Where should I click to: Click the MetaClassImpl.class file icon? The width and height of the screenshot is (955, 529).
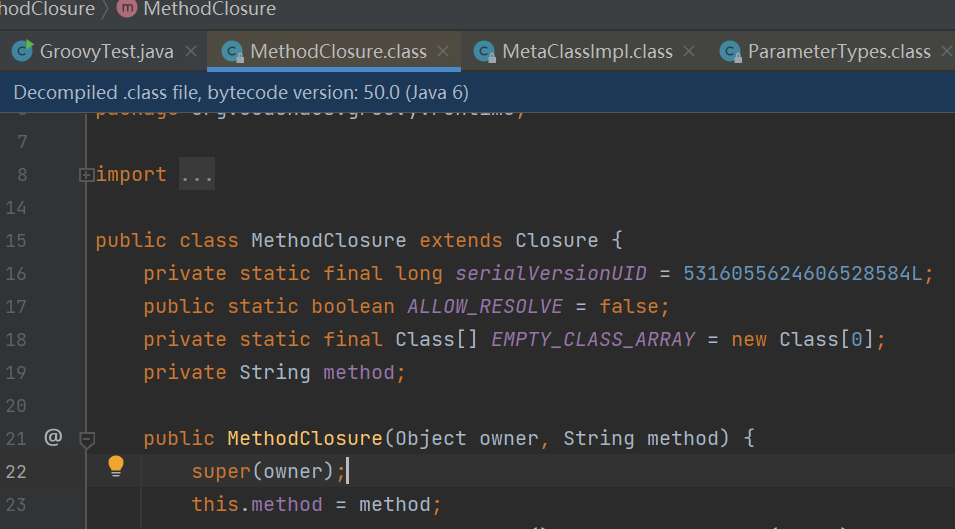click(x=484, y=51)
